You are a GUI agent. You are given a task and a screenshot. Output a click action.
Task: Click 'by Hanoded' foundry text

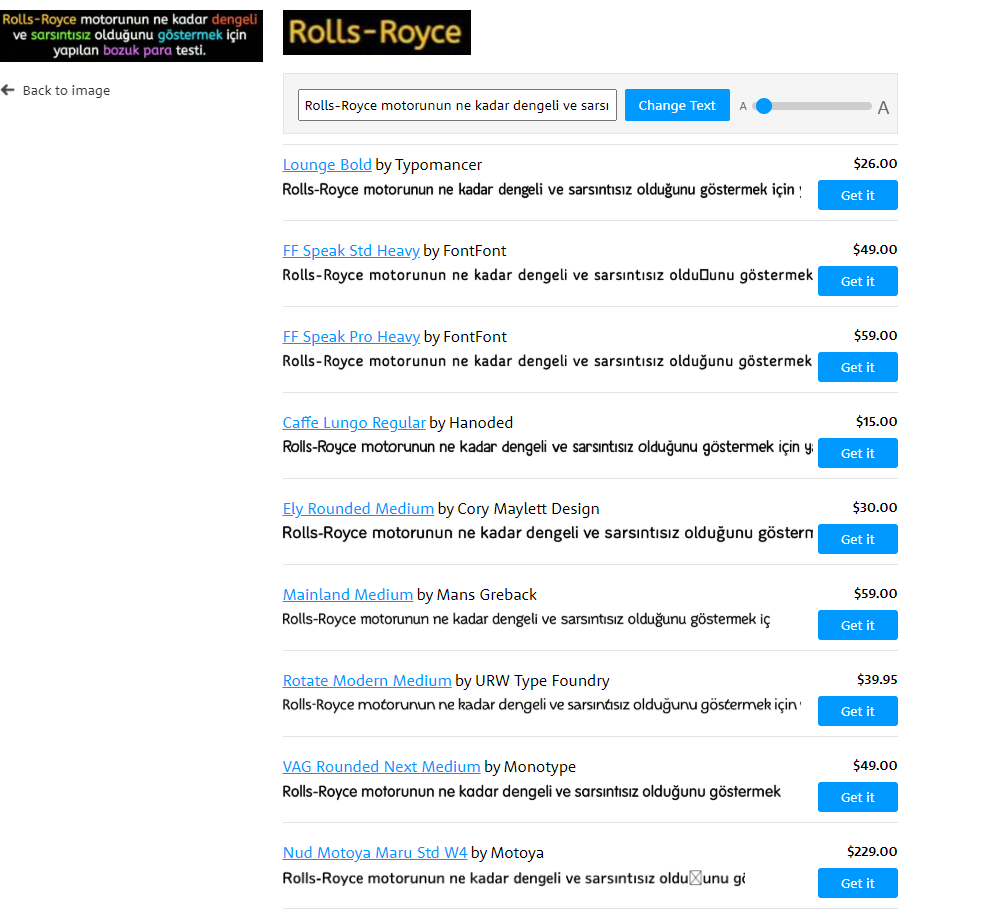tap(471, 422)
